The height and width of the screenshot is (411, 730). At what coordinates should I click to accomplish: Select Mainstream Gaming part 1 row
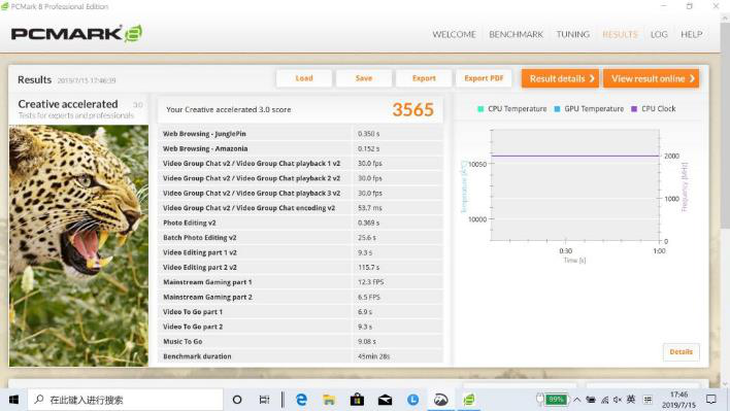[300, 282]
